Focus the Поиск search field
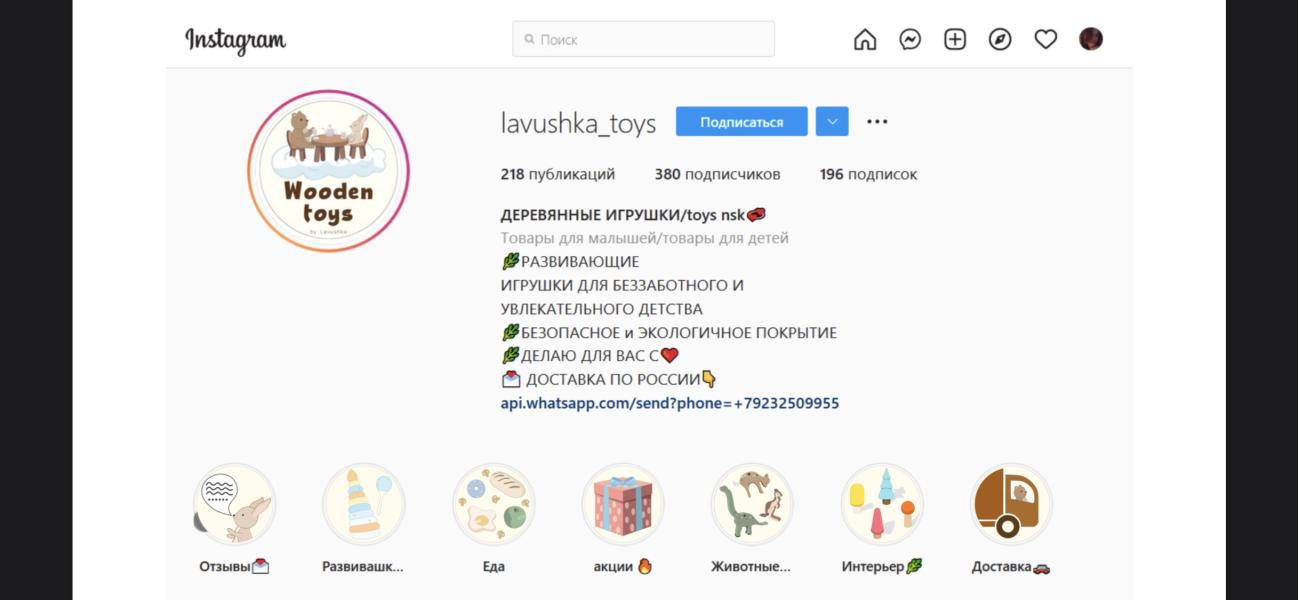Viewport: 1298px width, 600px height. 643,39
